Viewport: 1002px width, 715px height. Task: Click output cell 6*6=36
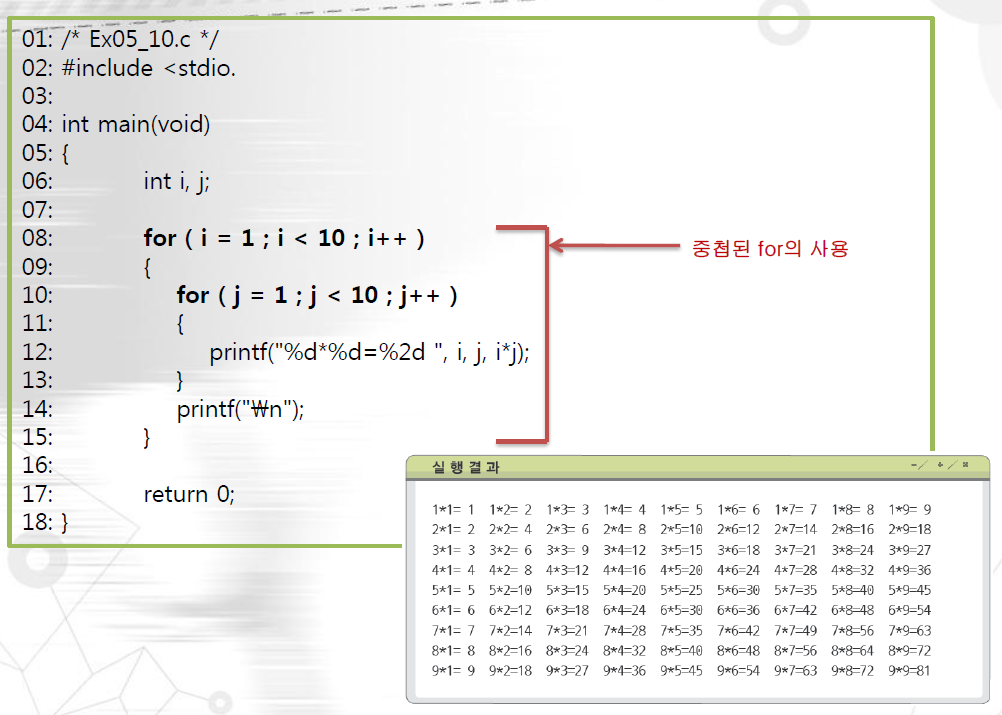click(x=739, y=610)
